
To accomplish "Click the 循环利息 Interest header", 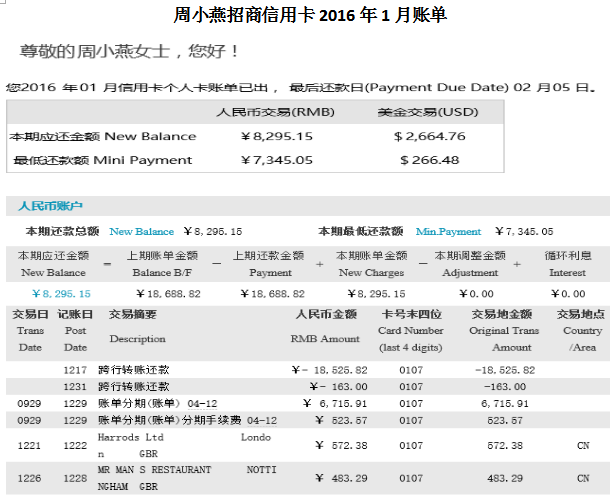I will tap(567, 264).
